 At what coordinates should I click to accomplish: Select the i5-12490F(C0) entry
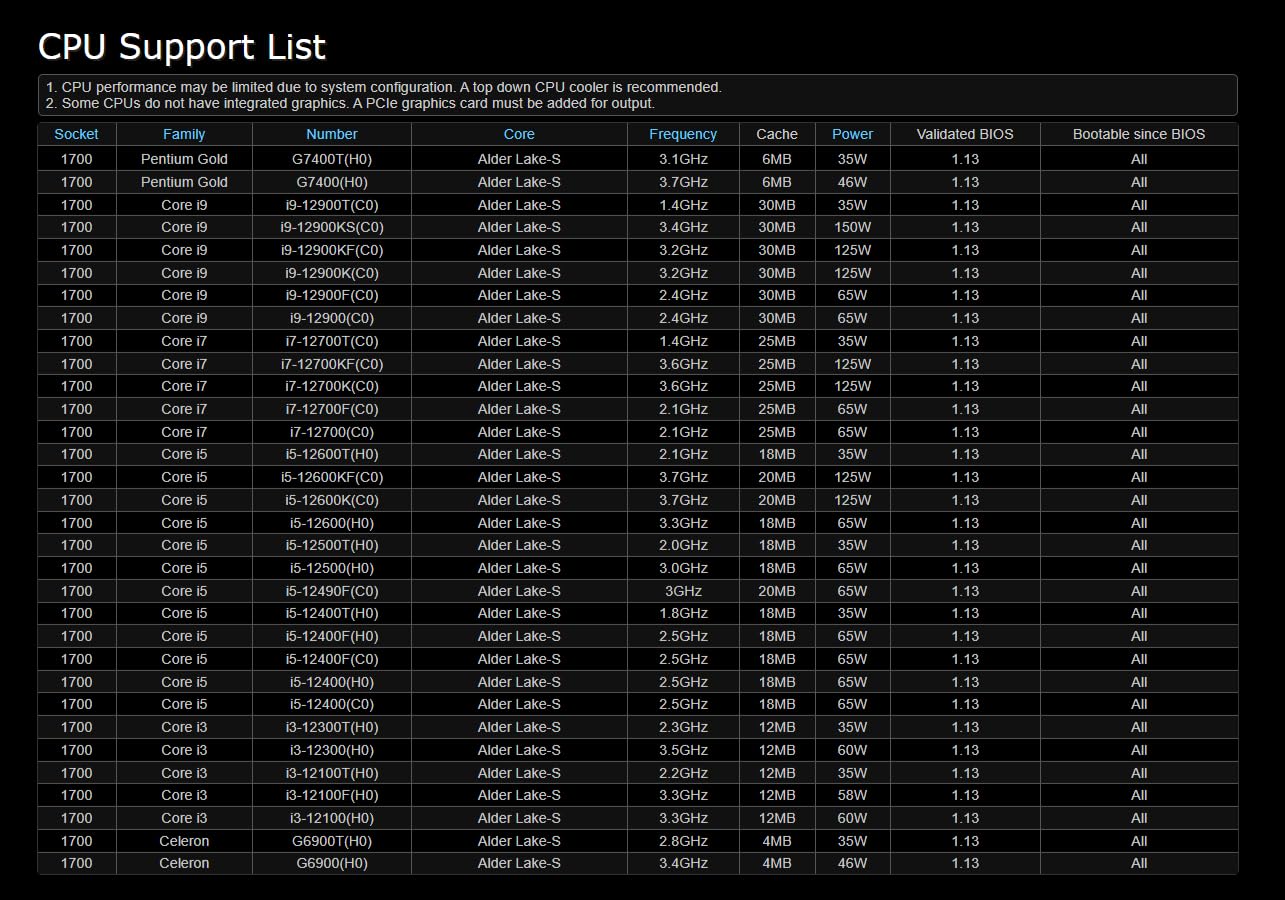(332, 591)
